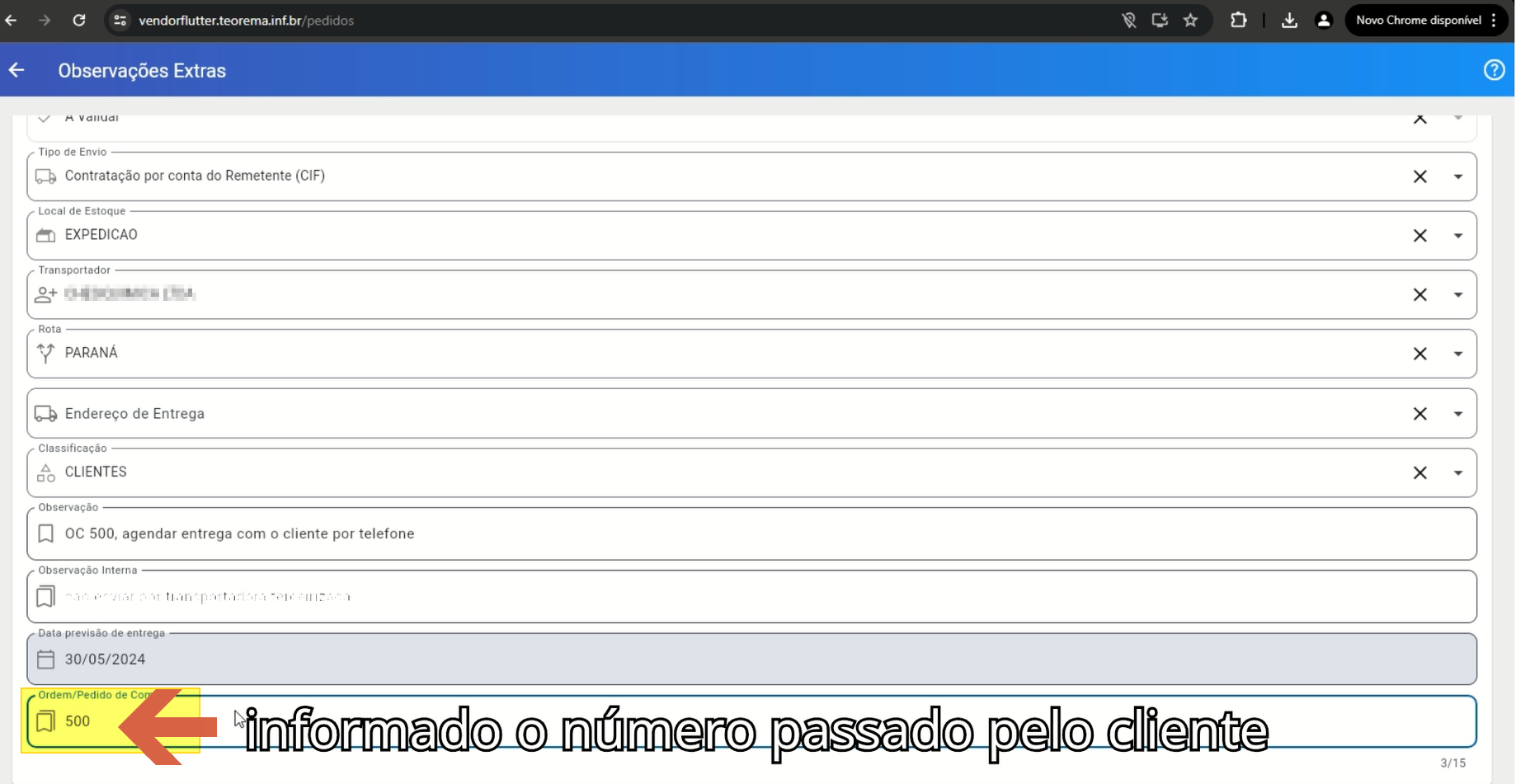Clear the 'A validar' field at top

(x=1419, y=120)
